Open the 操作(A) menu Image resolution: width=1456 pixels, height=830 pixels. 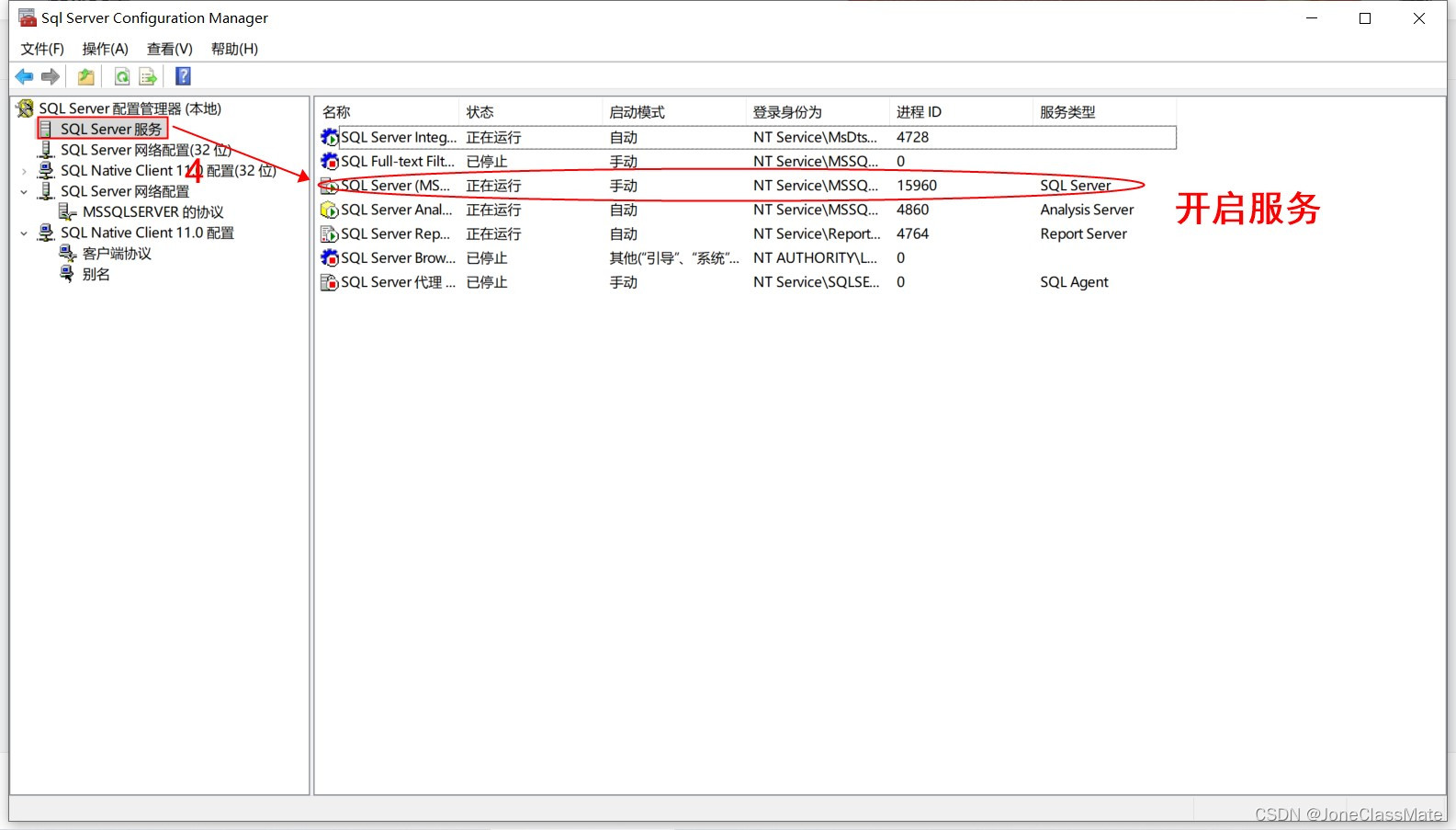(x=106, y=49)
